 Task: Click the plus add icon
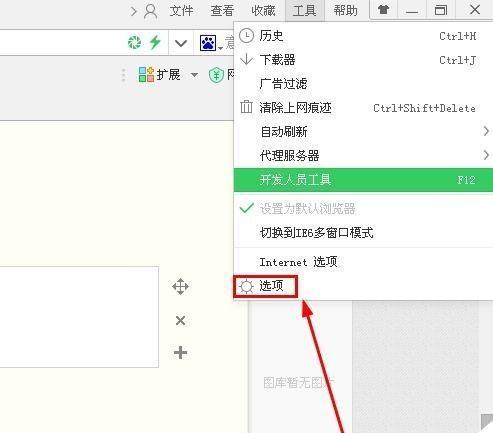tap(180, 352)
